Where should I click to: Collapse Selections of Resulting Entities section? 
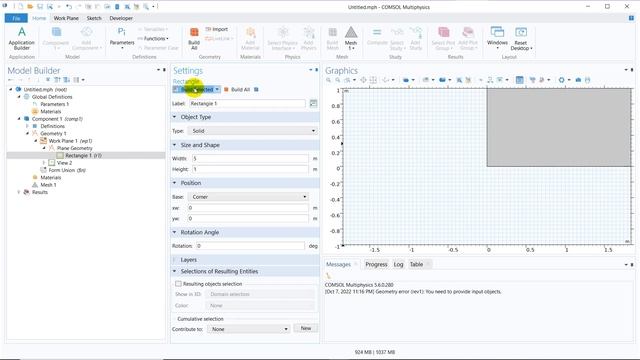pos(174,271)
